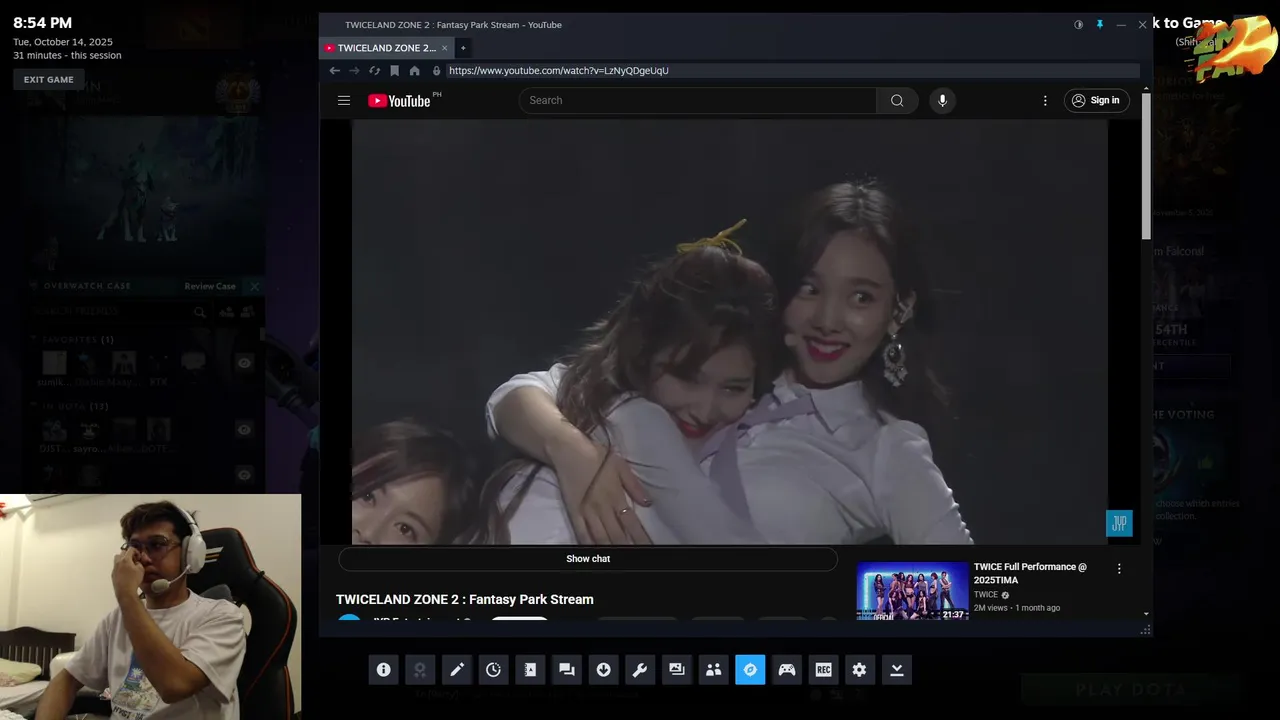Screen dimensions: 1280x720
Task: Click the video title text TWICELAND ZONE 2
Action: tap(465, 599)
